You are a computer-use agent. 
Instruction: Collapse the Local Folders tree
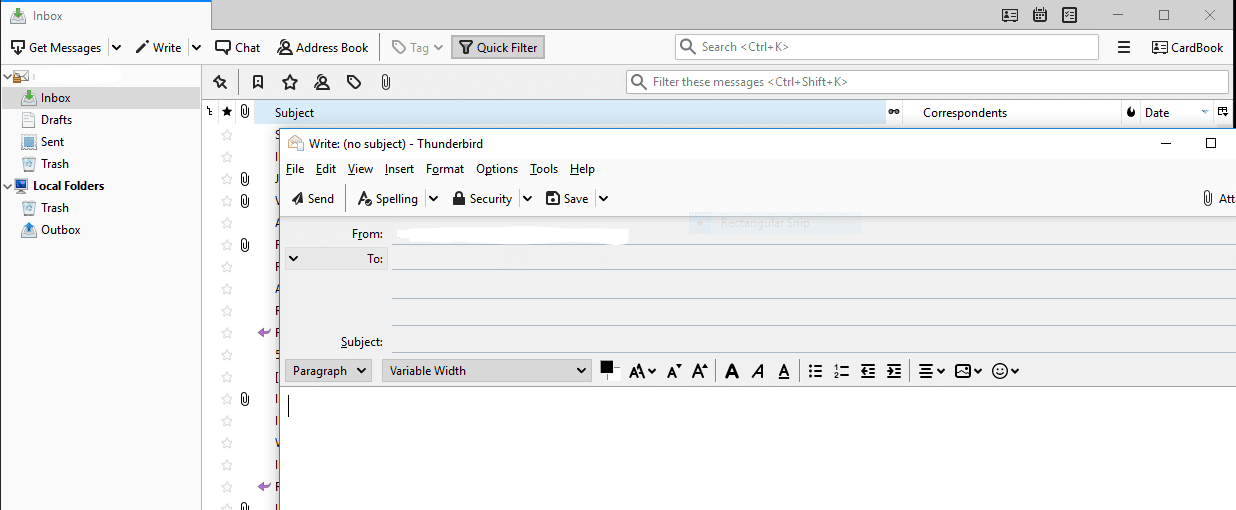pyautogui.click(x=7, y=185)
